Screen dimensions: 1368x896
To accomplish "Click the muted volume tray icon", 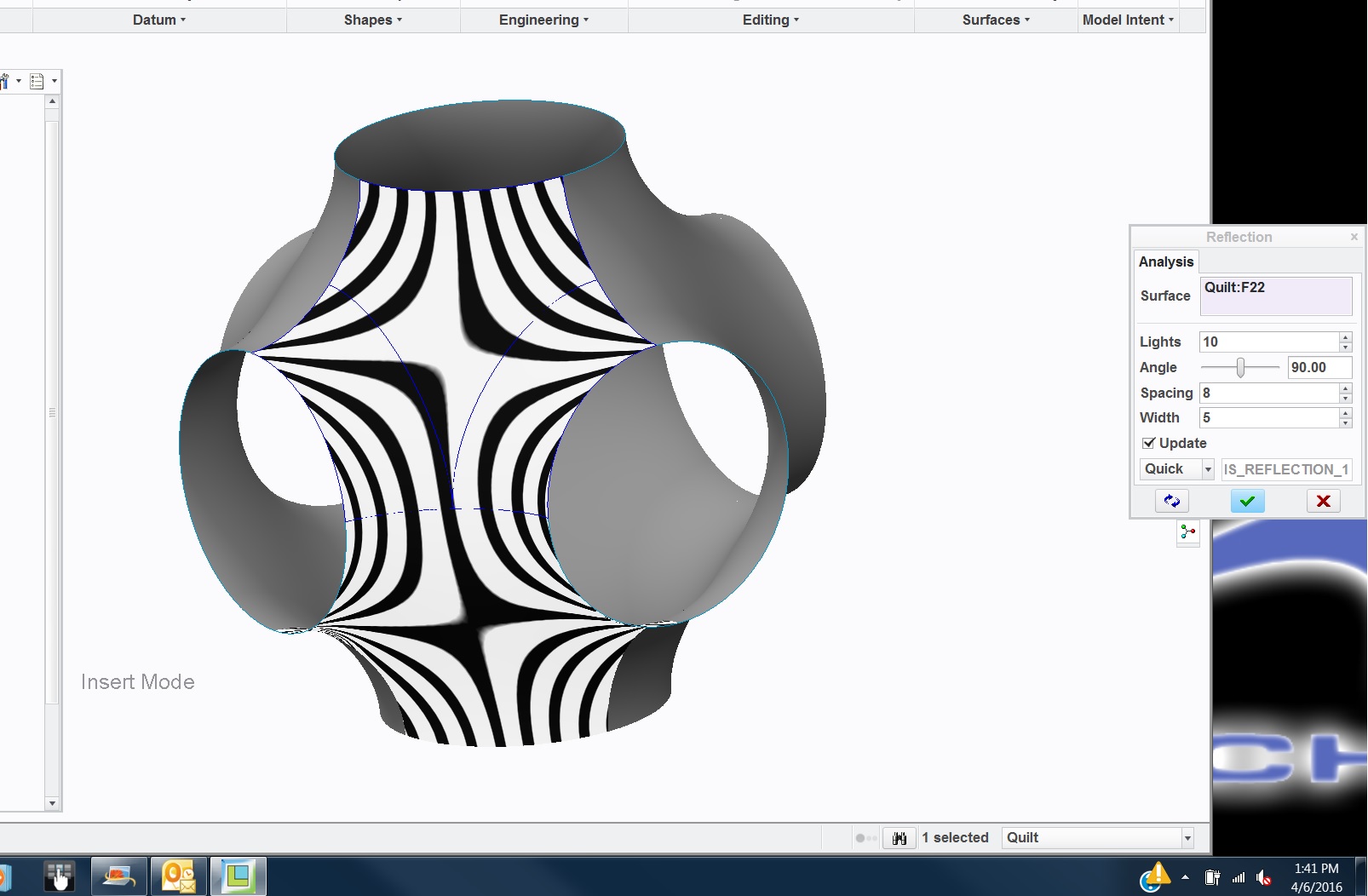I will pos(1264,877).
